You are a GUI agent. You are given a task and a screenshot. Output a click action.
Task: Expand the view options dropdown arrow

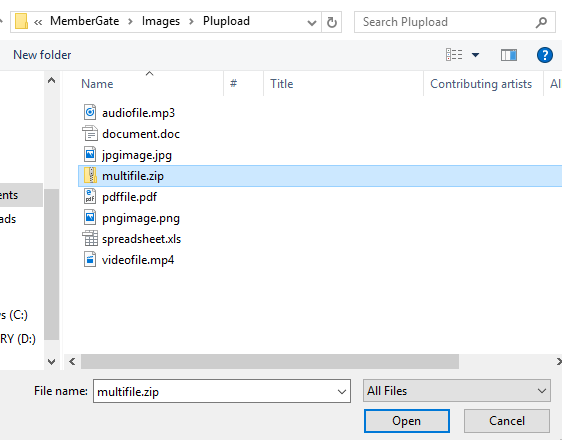[x=475, y=55]
